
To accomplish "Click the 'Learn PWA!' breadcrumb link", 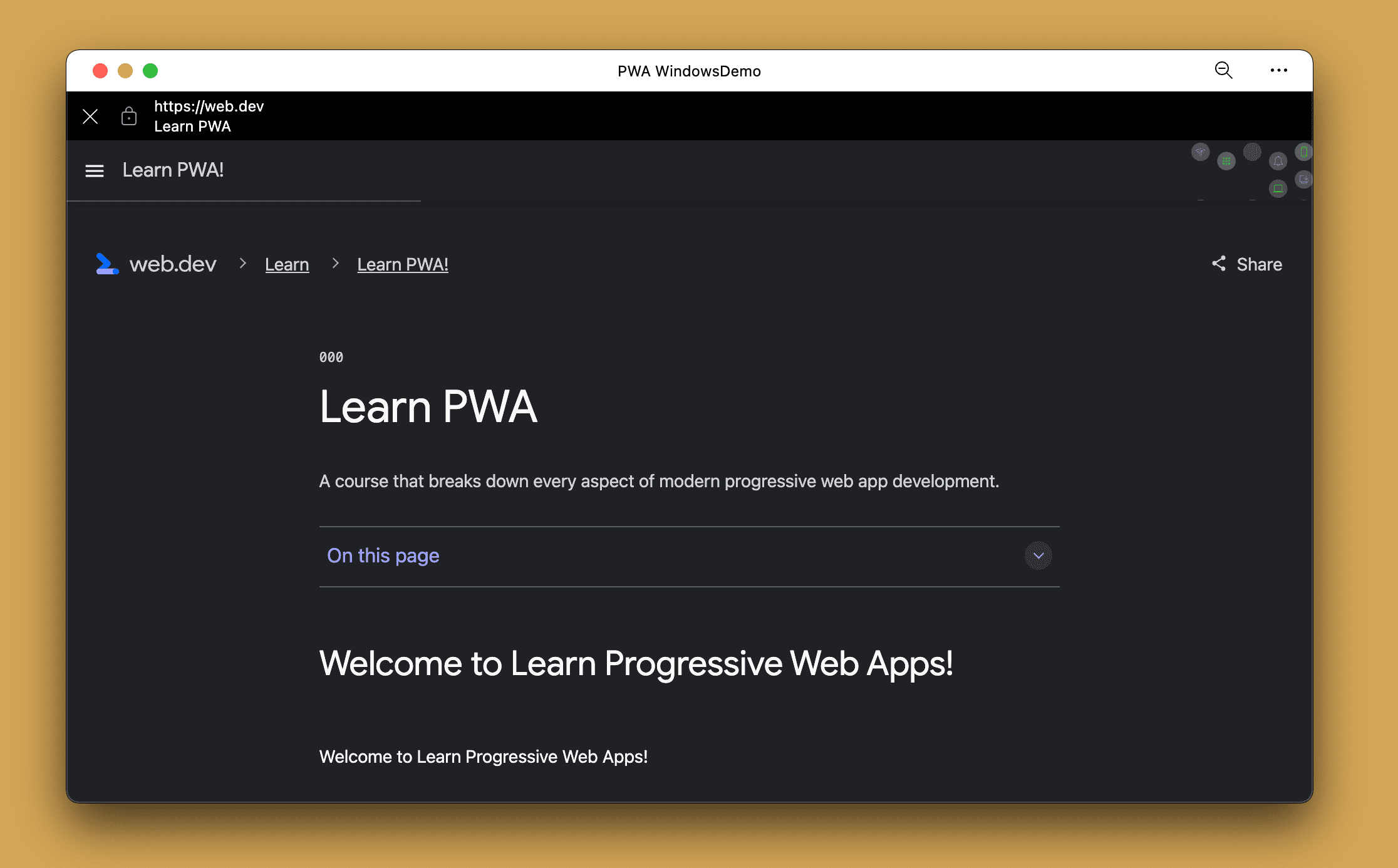I will point(403,264).
